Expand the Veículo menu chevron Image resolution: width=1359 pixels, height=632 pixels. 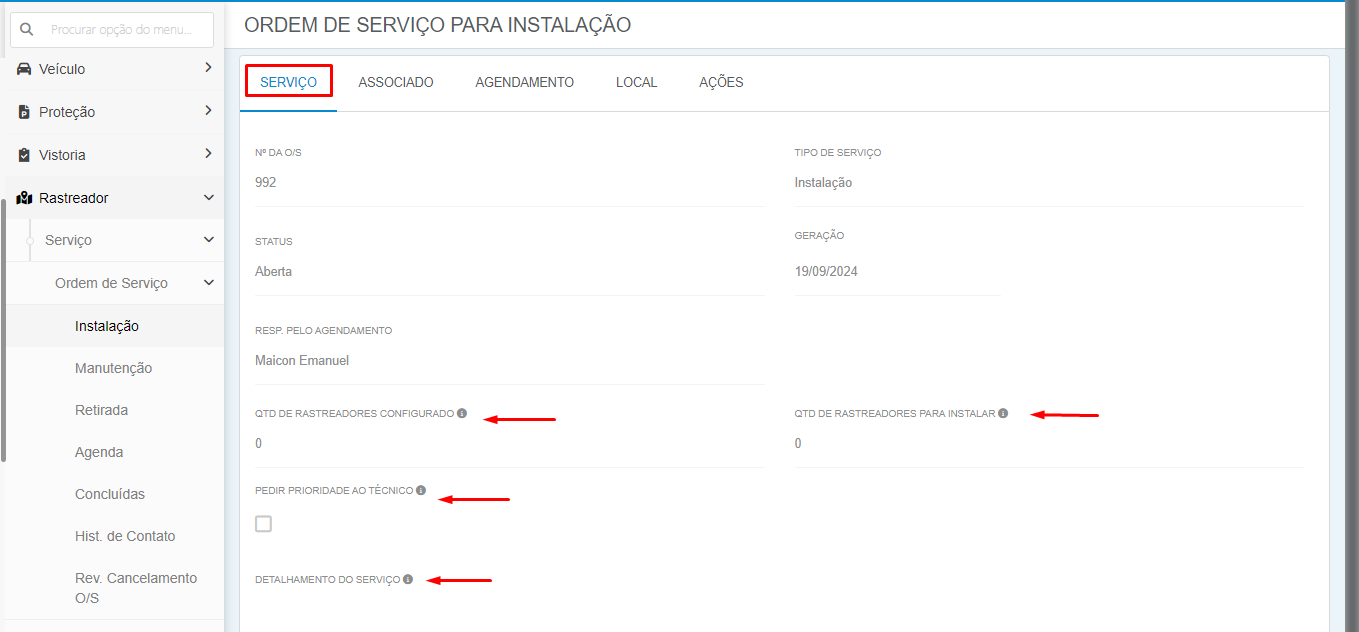tap(208, 68)
